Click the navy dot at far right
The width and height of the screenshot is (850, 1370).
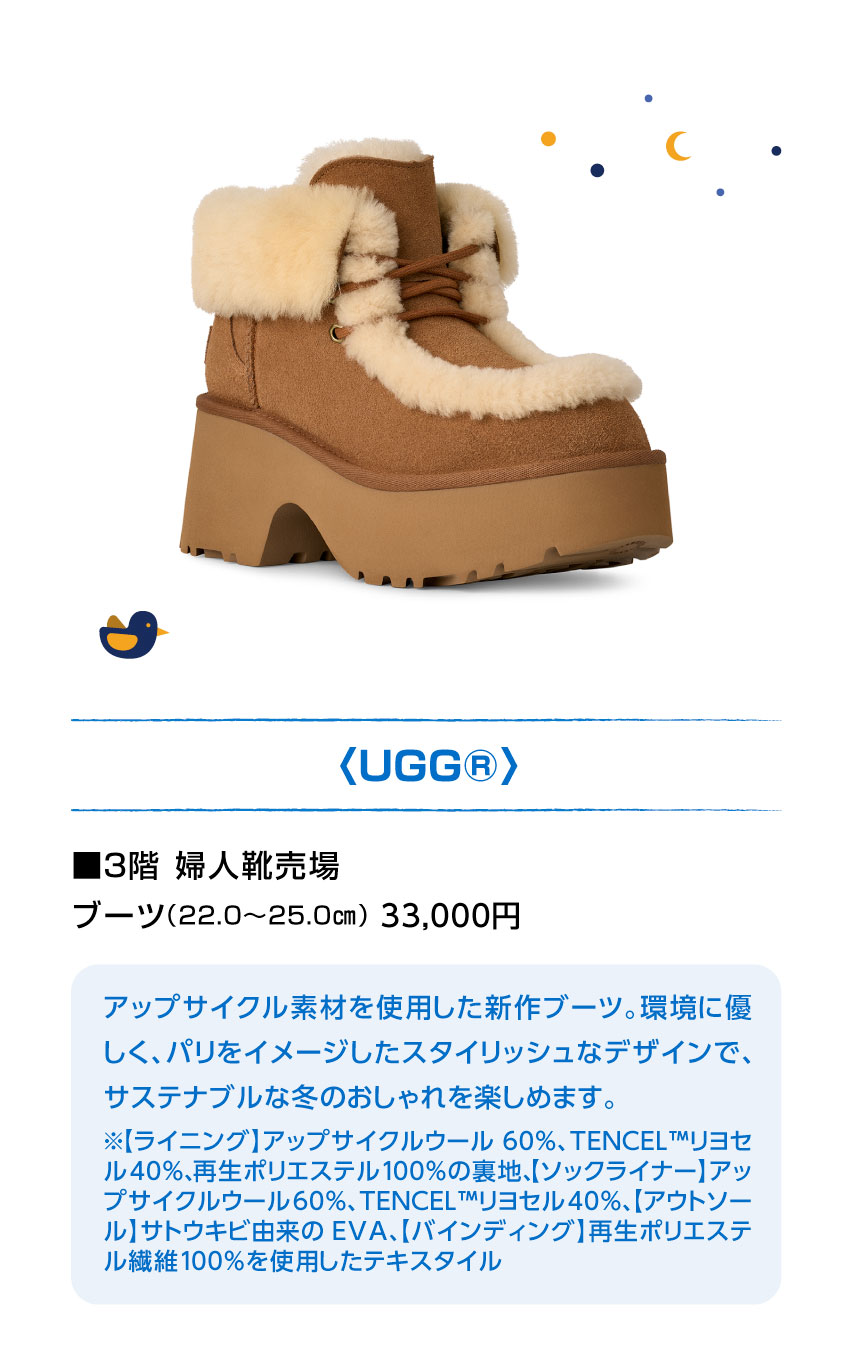(x=776, y=151)
